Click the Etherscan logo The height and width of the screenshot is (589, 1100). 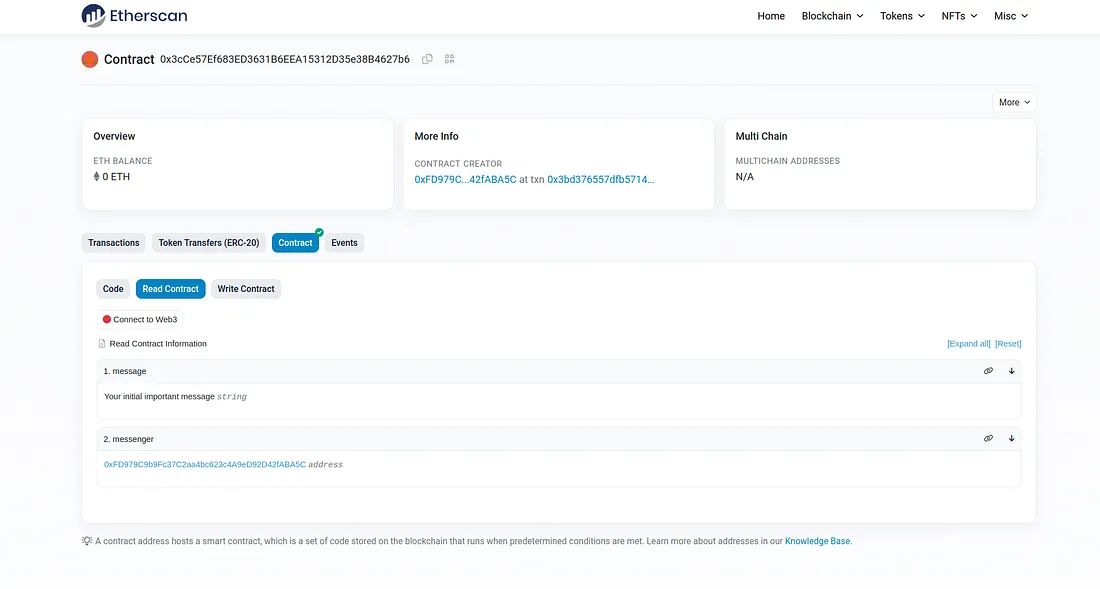134,16
